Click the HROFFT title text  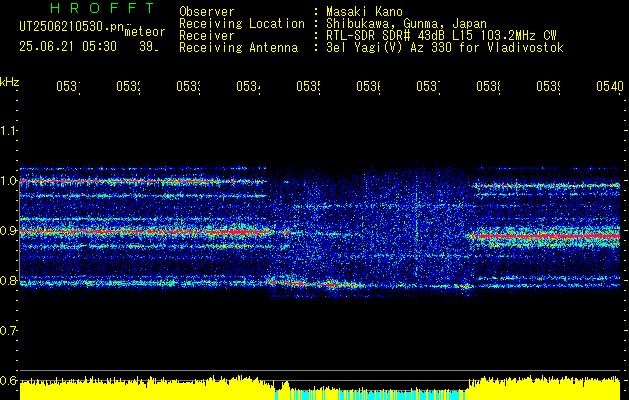coord(103,8)
